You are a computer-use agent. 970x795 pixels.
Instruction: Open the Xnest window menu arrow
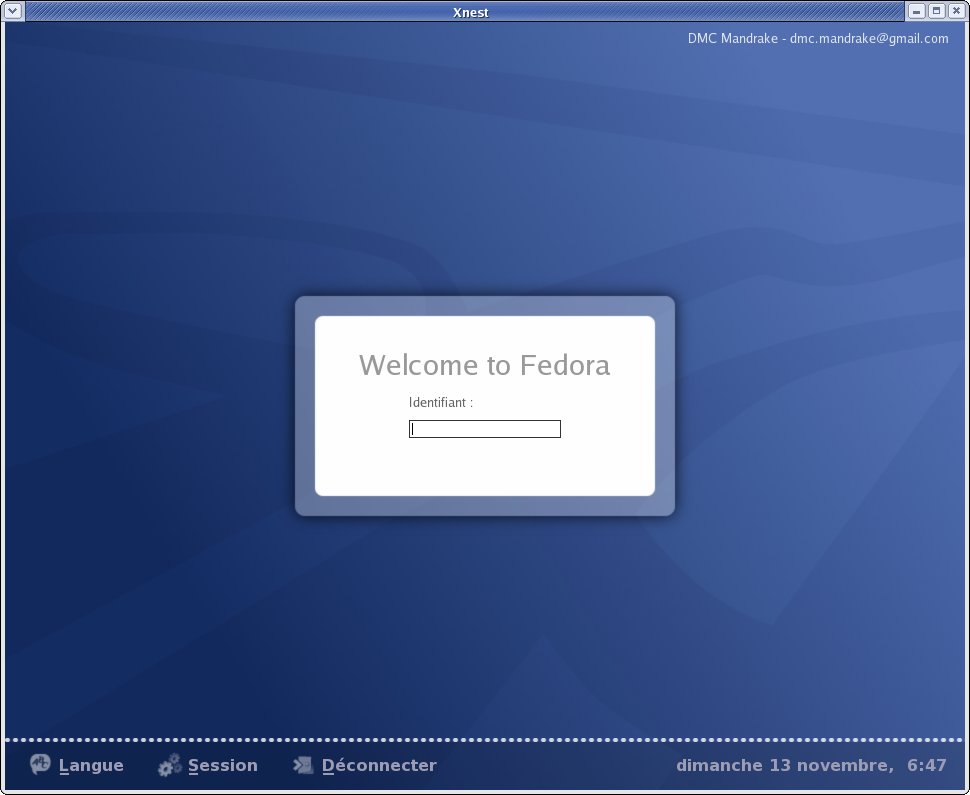pyautogui.click(x=13, y=11)
